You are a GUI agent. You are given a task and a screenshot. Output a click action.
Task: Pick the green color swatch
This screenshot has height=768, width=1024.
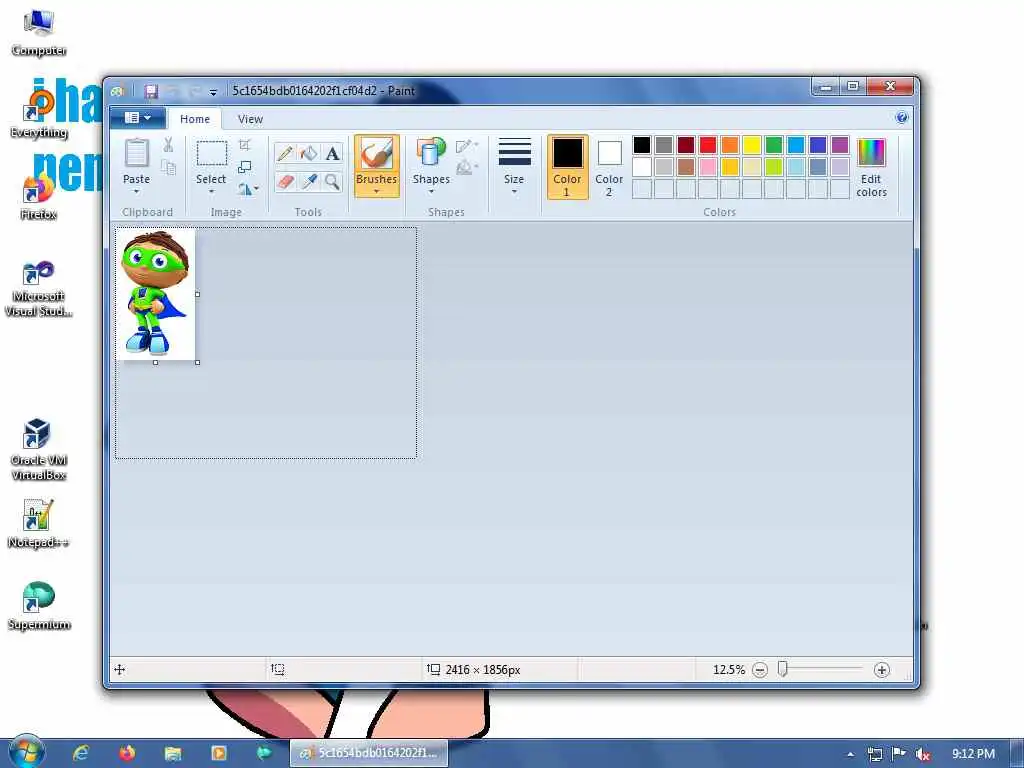pyautogui.click(x=774, y=145)
